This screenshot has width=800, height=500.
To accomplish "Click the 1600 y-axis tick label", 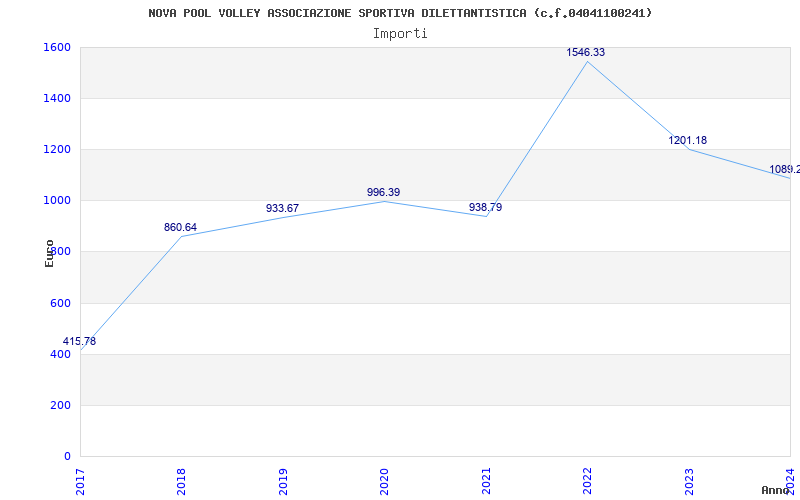I will [57, 47].
